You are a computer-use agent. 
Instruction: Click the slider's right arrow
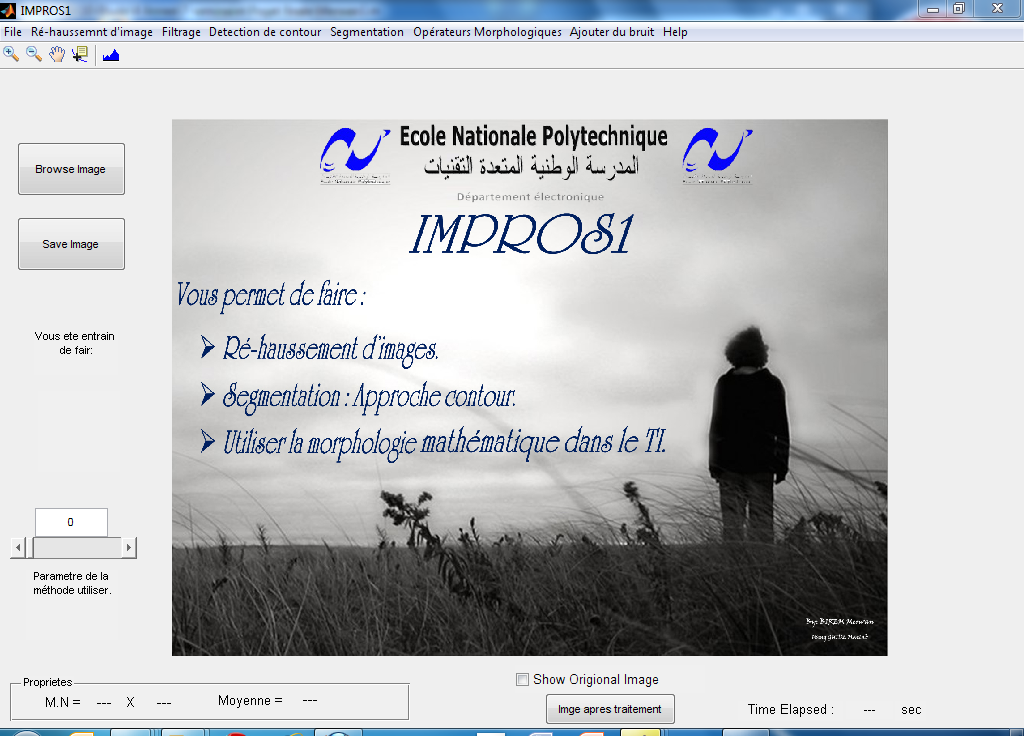(x=129, y=547)
